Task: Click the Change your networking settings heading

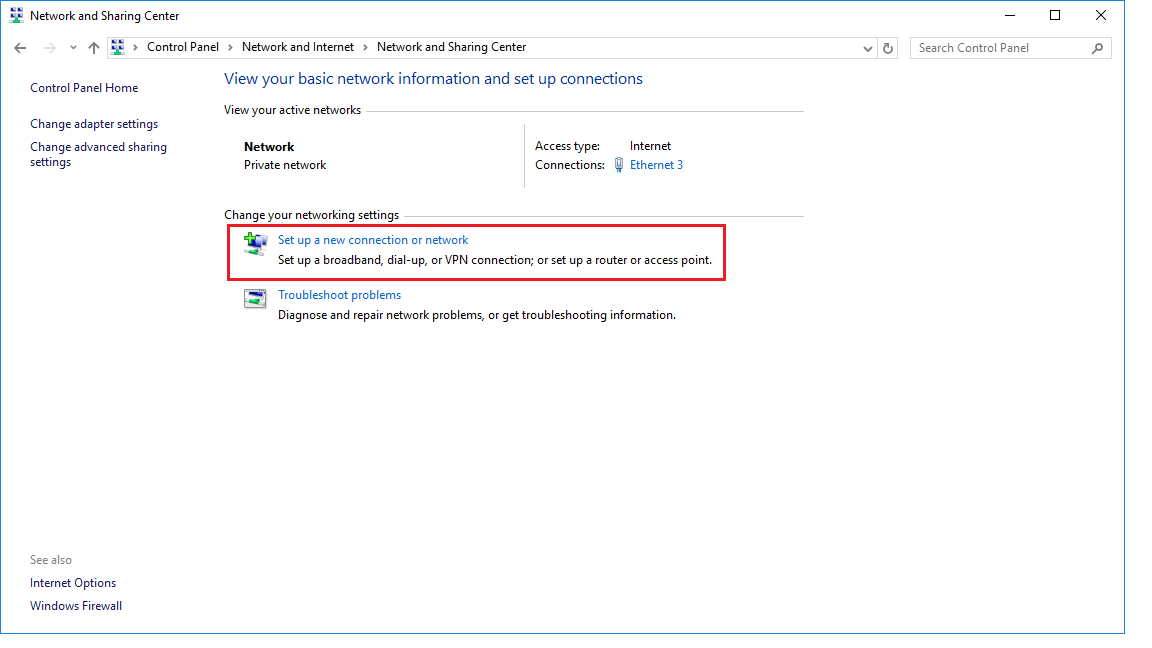Action: tap(312, 215)
